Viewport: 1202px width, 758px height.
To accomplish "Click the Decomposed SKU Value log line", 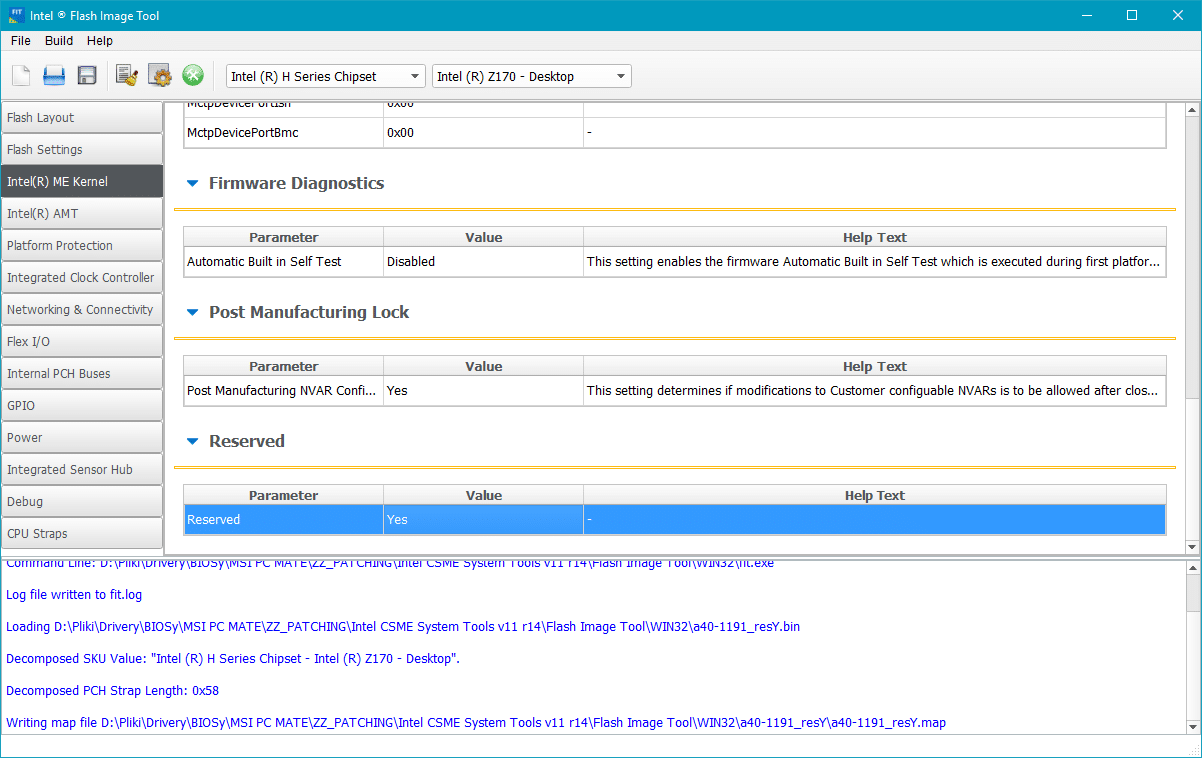I will point(233,659).
